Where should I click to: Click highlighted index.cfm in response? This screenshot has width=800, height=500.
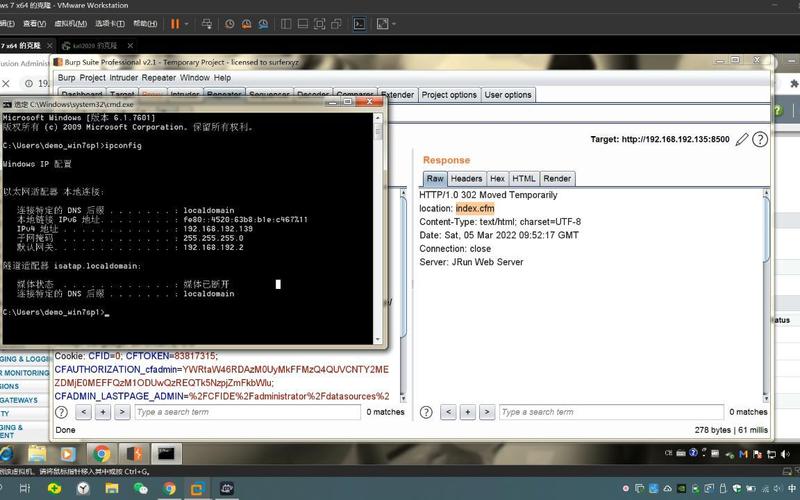click(x=475, y=208)
